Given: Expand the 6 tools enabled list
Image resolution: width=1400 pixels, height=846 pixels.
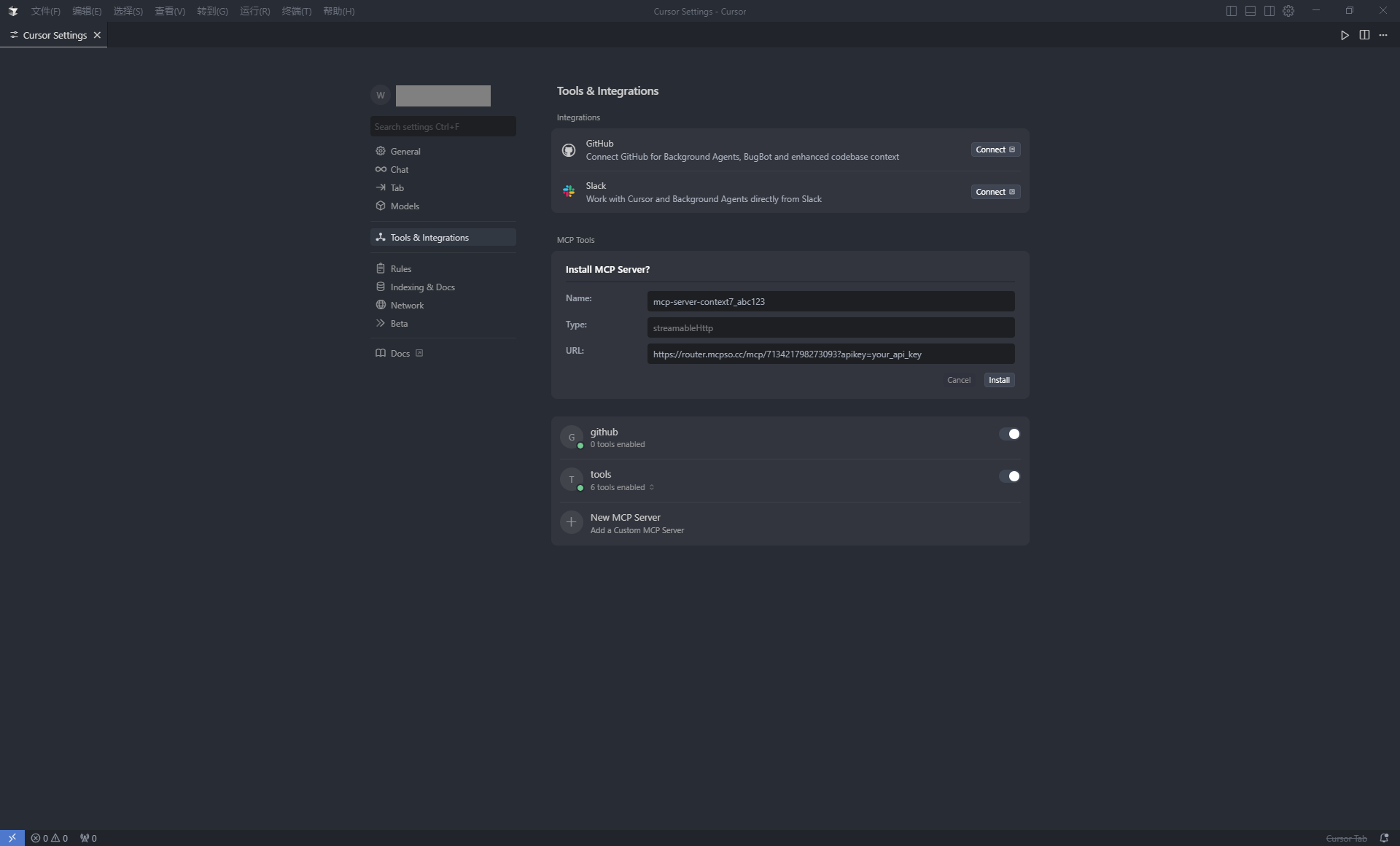Looking at the screenshot, I should [622, 487].
